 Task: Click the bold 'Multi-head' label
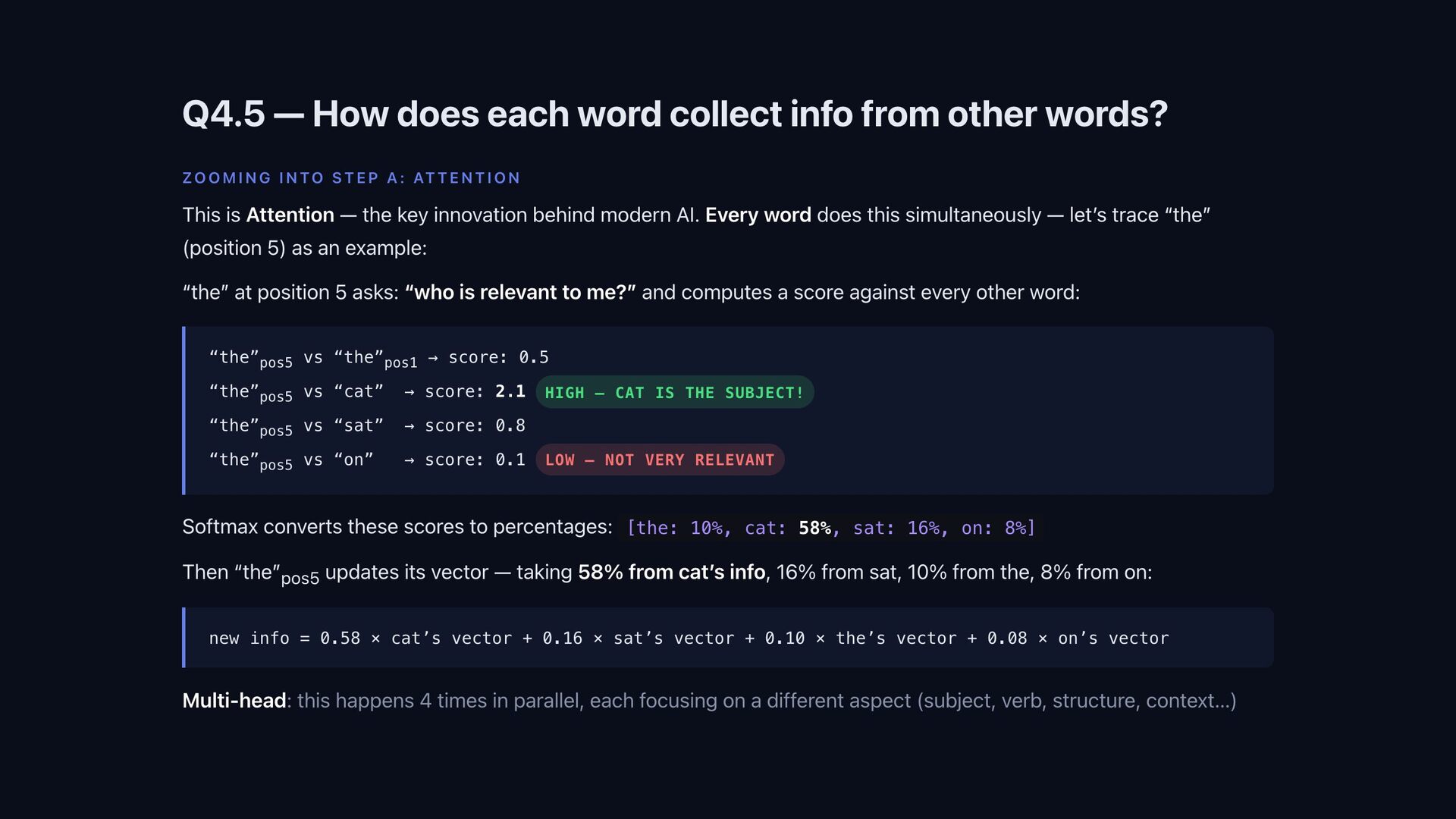pyautogui.click(x=234, y=701)
